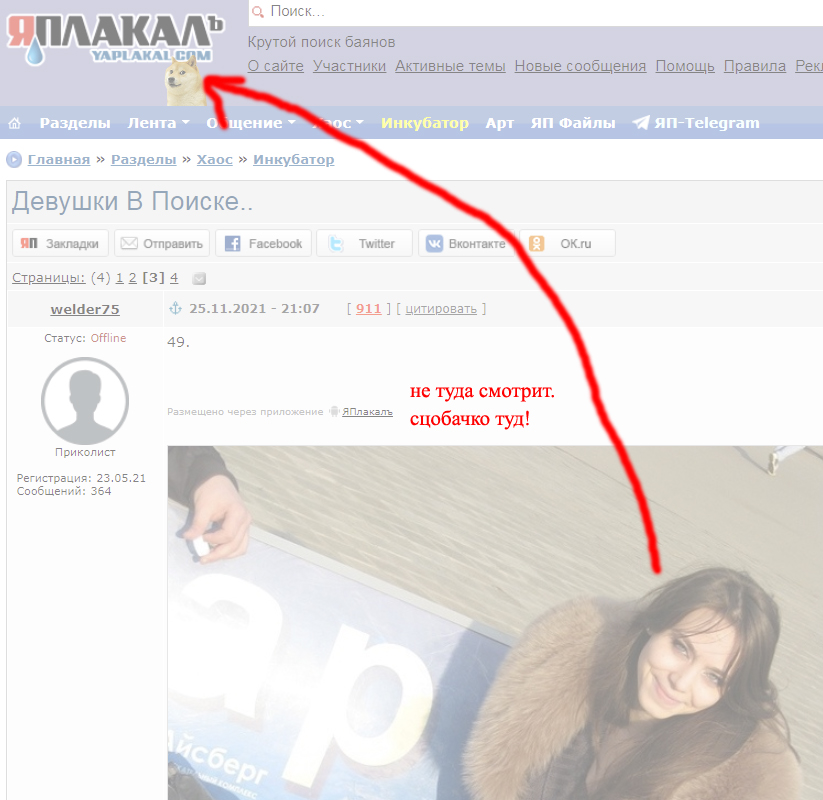Click цитировать to quote post
The width and height of the screenshot is (823, 800).
pos(441,309)
